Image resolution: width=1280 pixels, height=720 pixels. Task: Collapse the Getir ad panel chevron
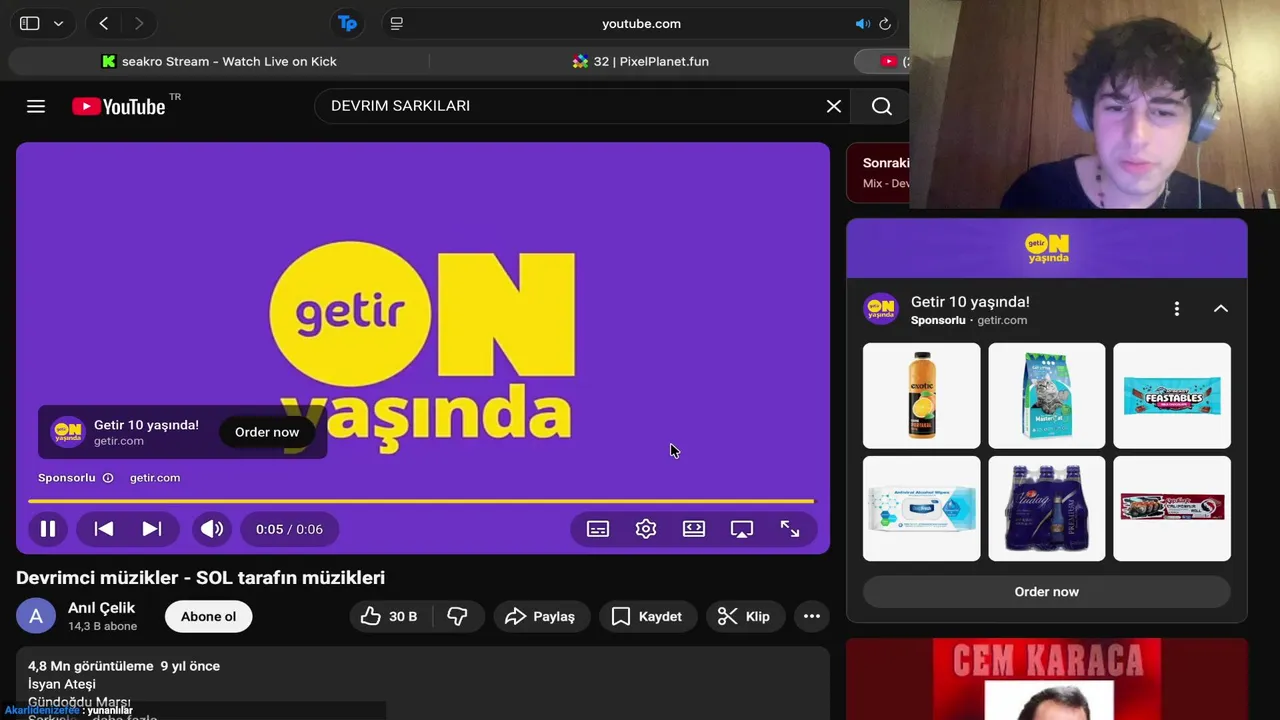[1221, 309]
